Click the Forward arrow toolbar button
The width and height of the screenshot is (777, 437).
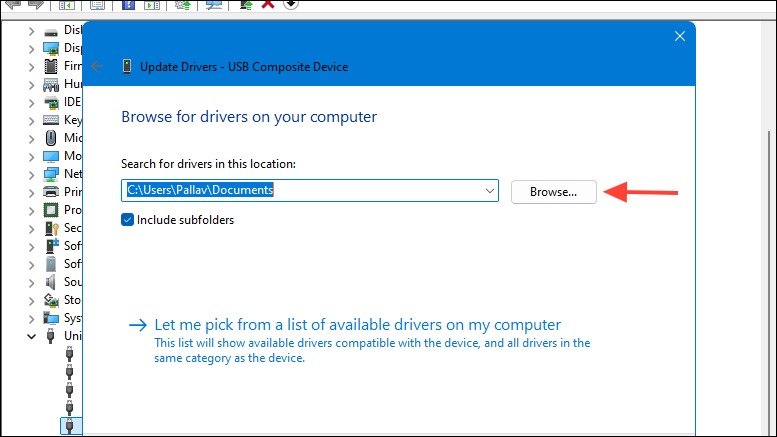click(36, 4)
